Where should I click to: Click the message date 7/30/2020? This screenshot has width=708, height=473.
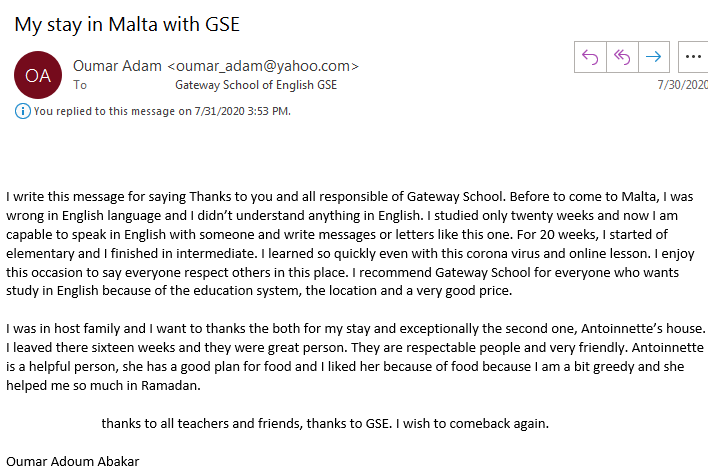coord(682,85)
